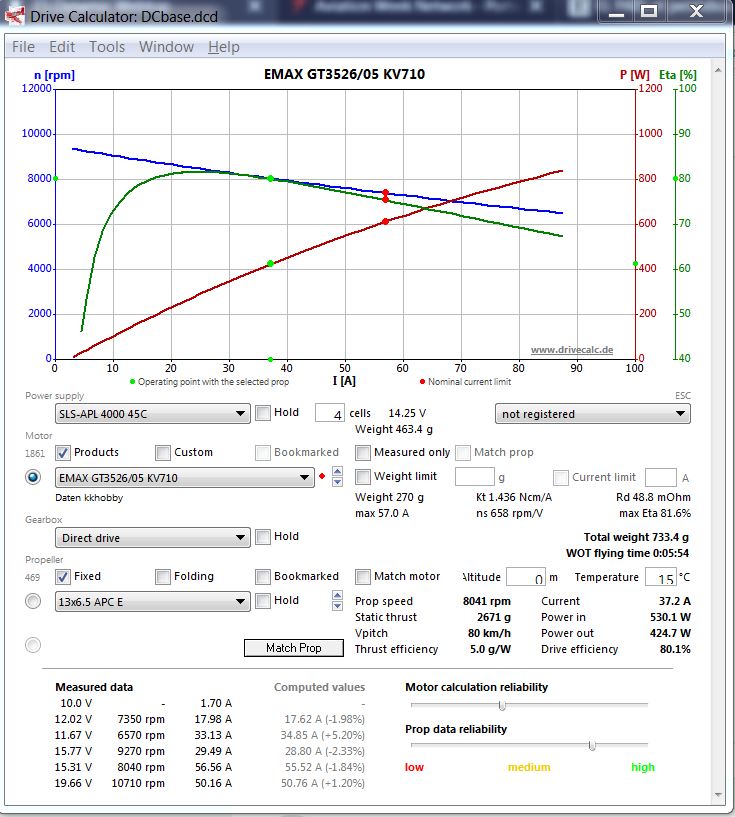Click the propeller stepper down arrow
Viewport: 735px width, 817px height.
(x=337, y=606)
